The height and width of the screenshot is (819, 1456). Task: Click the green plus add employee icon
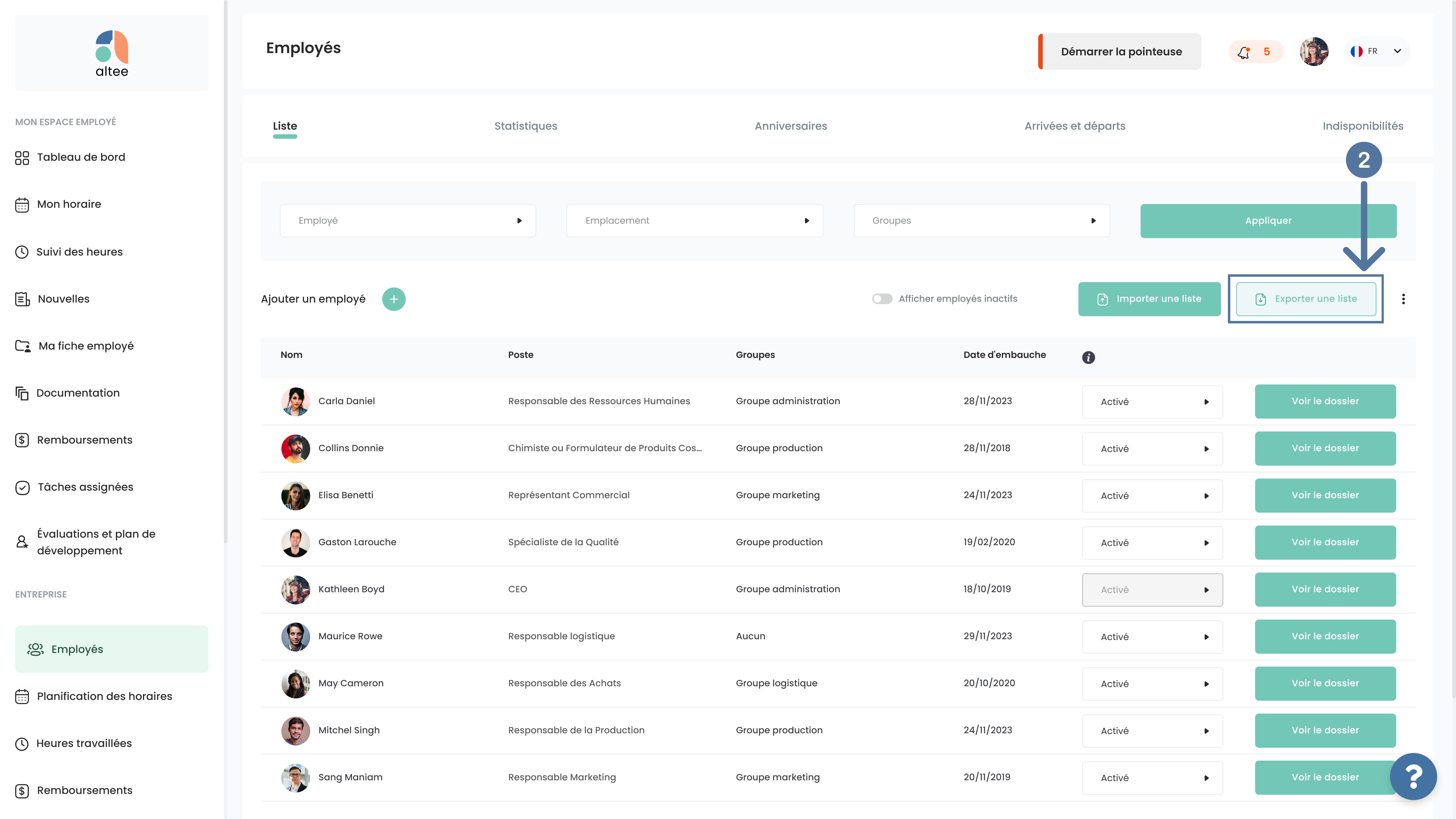click(394, 299)
